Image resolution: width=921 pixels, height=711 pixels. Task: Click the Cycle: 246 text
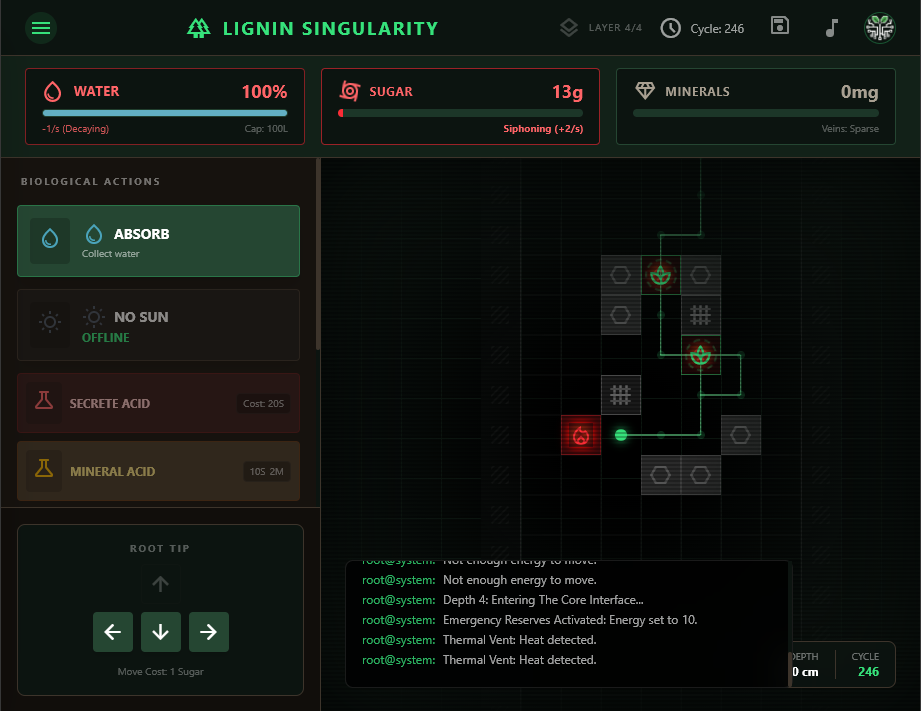click(x=717, y=29)
